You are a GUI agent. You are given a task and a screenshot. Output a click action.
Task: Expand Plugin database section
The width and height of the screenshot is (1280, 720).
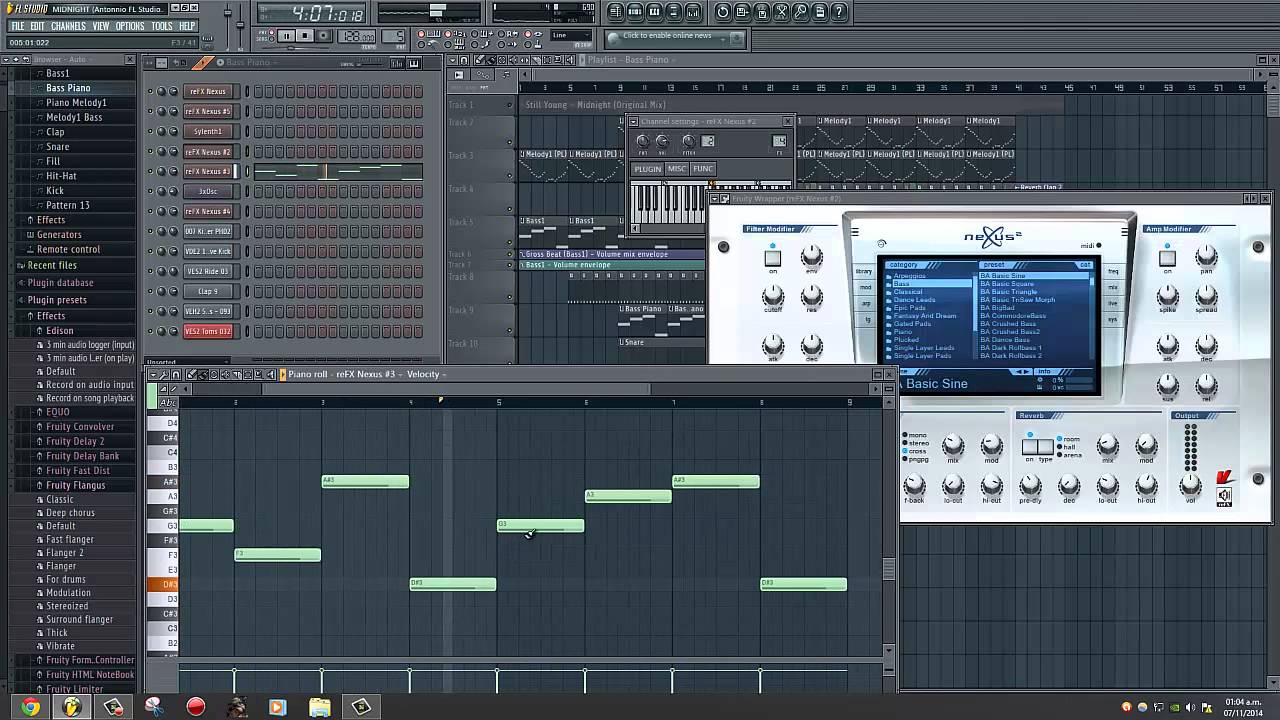tap(60, 283)
